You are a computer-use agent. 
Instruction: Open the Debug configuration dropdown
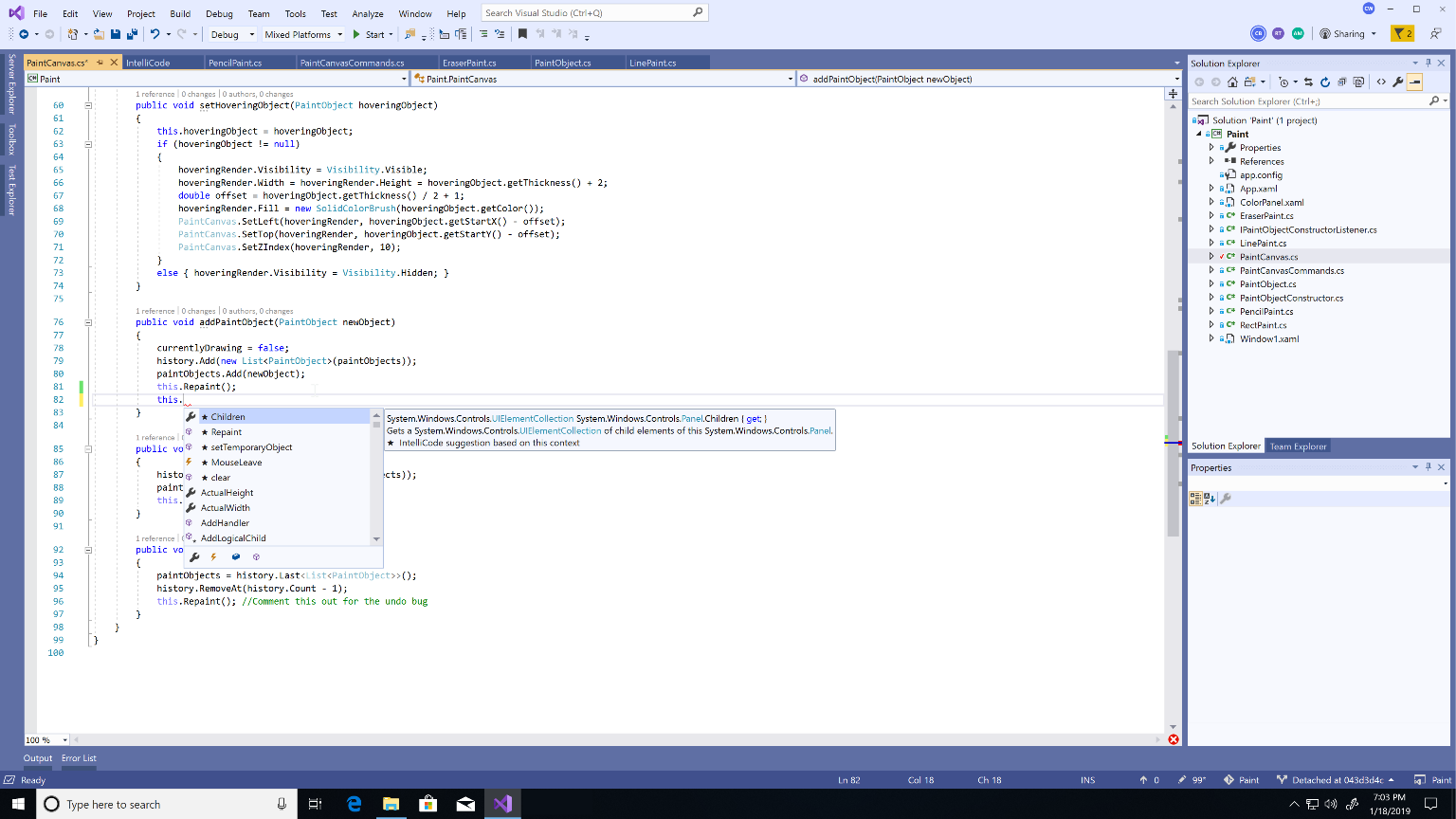(x=232, y=35)
